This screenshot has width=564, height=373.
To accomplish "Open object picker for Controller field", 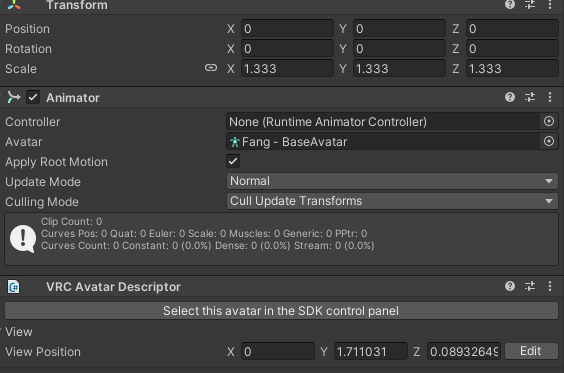I will coord(549,121).
